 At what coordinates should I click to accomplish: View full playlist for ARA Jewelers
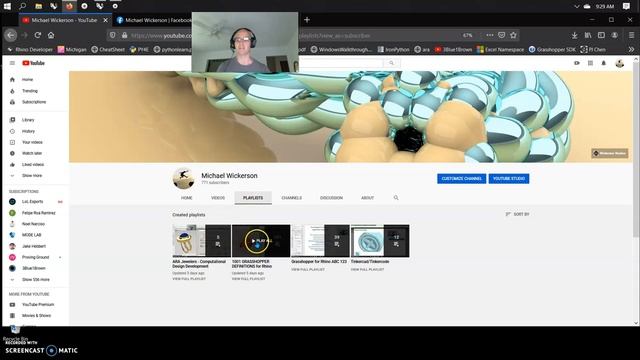pyautogui.click(x=189, y=279)
